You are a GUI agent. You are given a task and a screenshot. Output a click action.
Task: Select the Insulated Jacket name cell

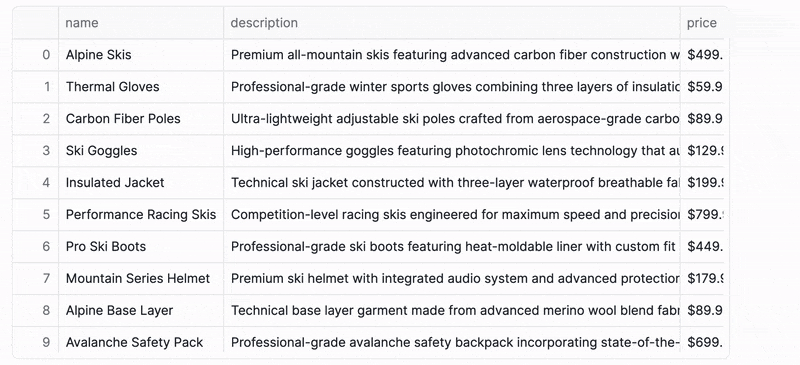(141, 183)
